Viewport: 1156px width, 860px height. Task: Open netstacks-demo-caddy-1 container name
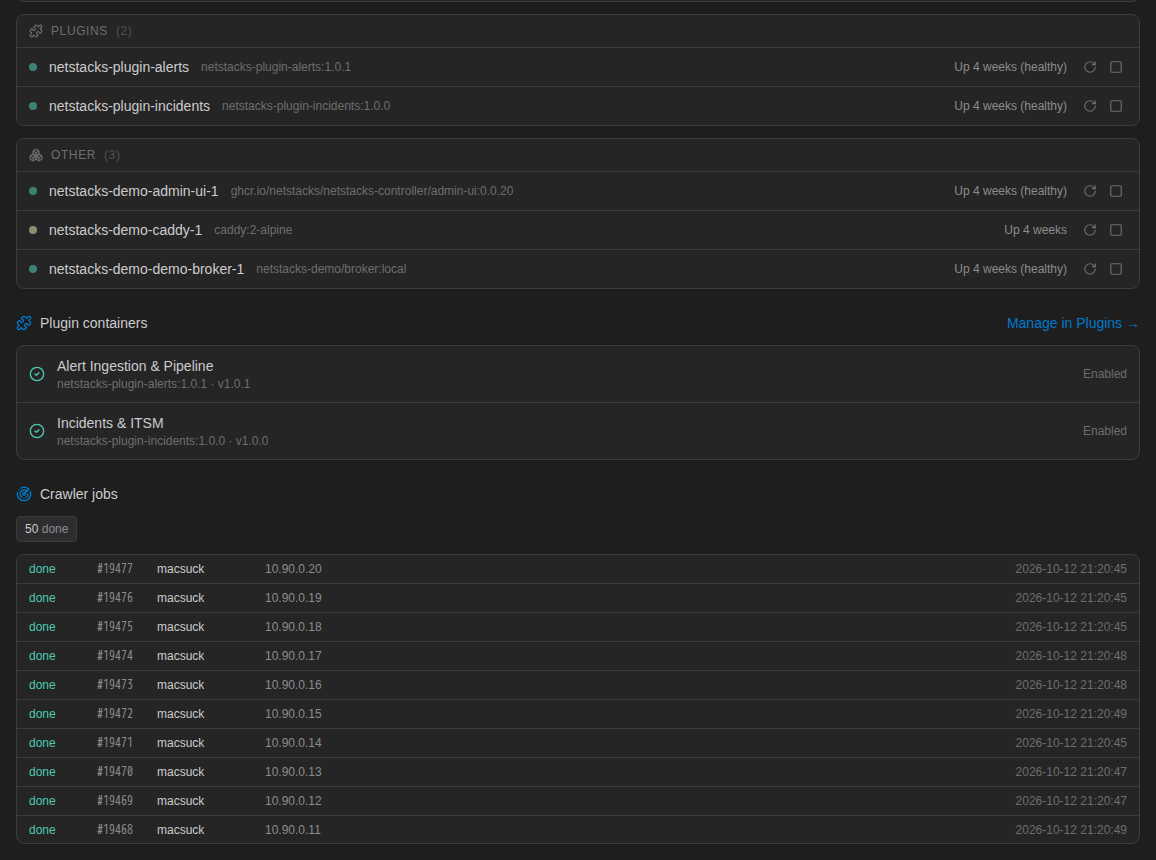point(125,230)
